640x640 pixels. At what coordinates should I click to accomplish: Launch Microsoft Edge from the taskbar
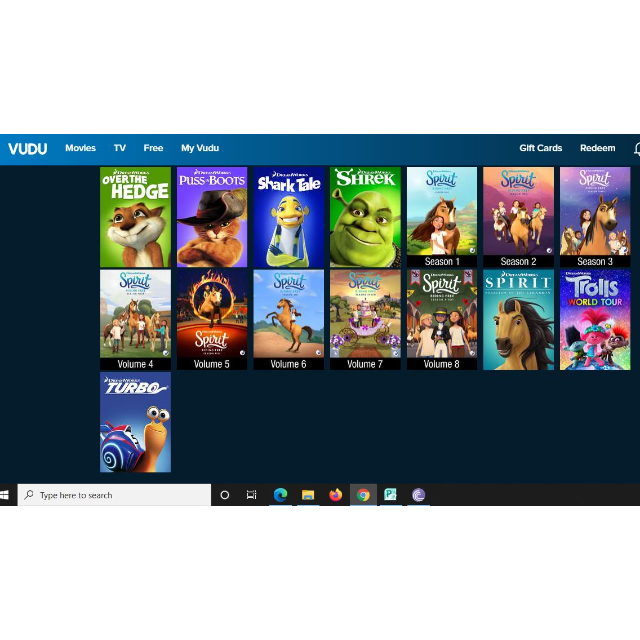280,495
